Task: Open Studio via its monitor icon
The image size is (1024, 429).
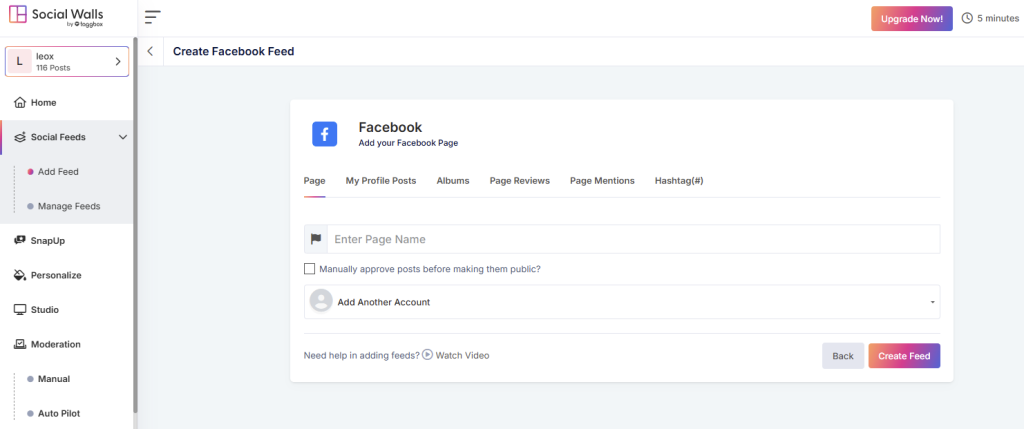Action: point(20,310)
